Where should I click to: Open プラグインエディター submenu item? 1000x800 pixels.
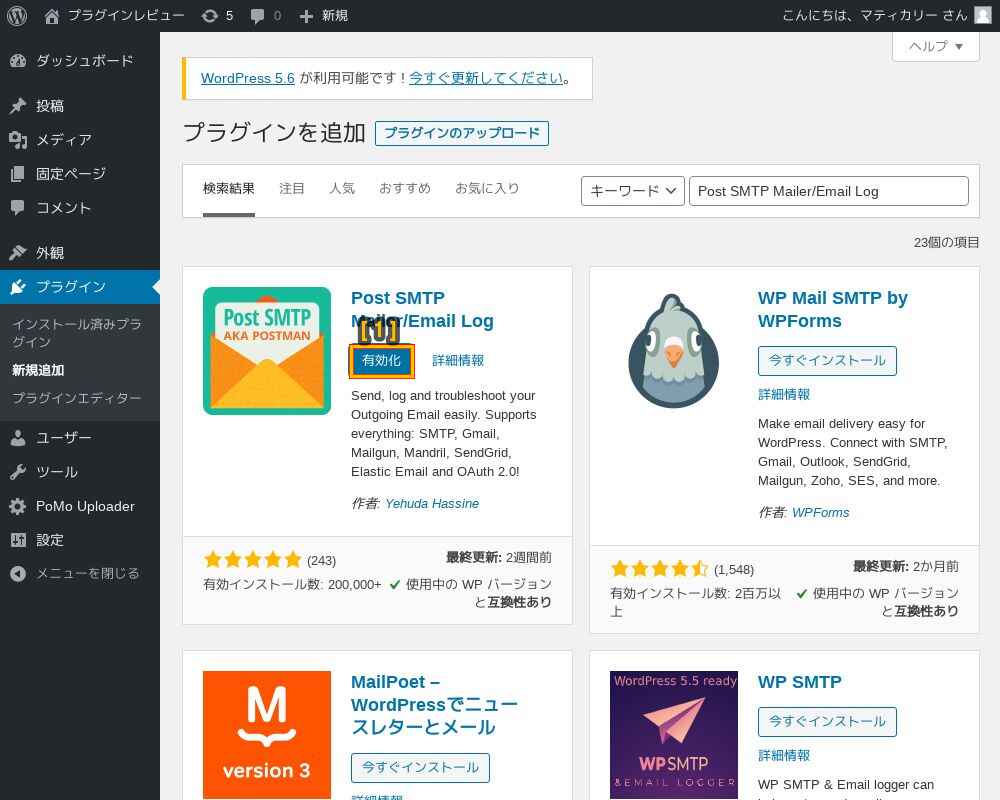coord(77,398)
